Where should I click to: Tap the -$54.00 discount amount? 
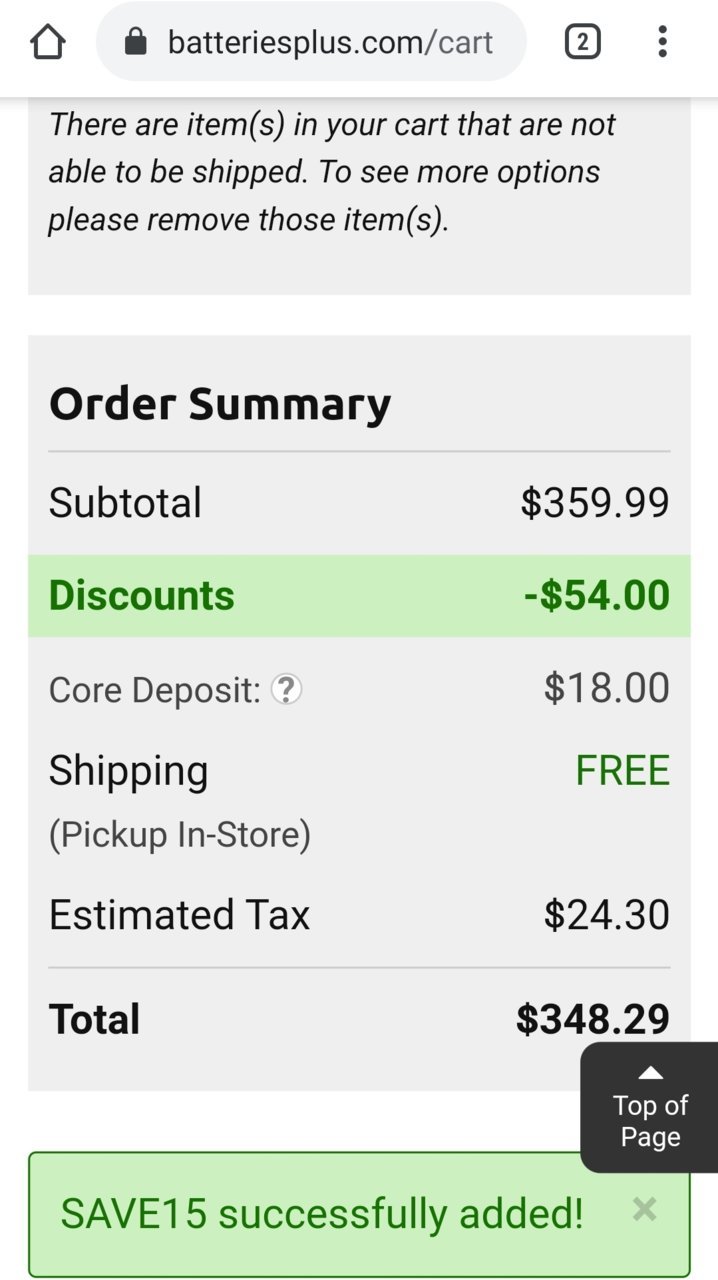tap(597, 595)
